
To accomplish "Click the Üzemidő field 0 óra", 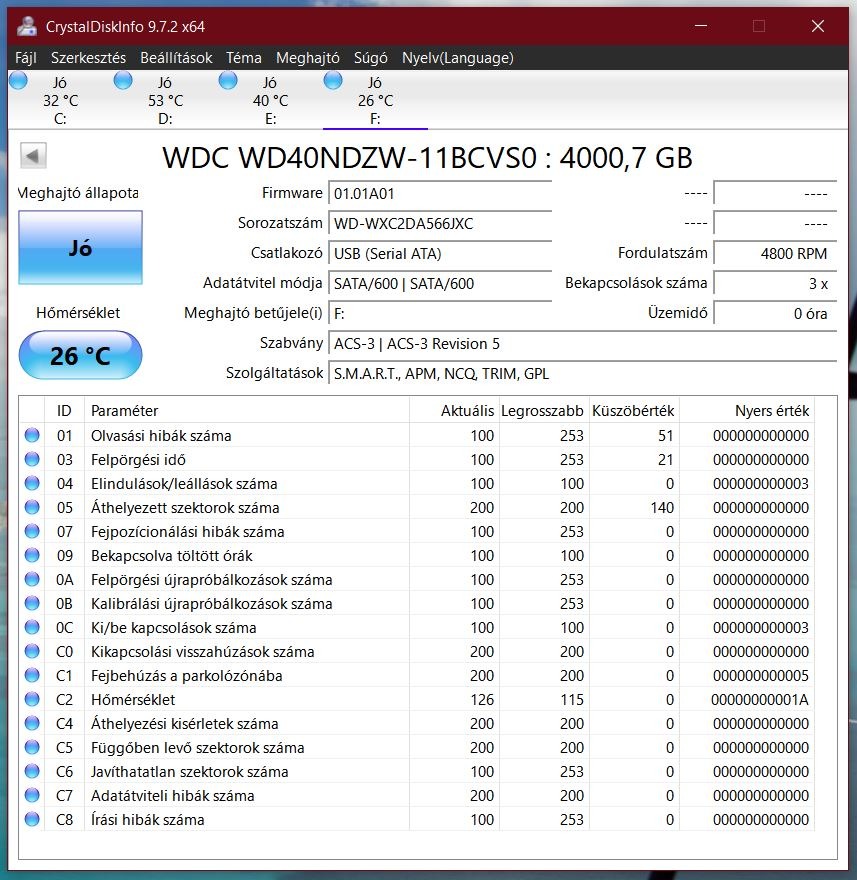I will pyautogui.click(x=775, y=314).
